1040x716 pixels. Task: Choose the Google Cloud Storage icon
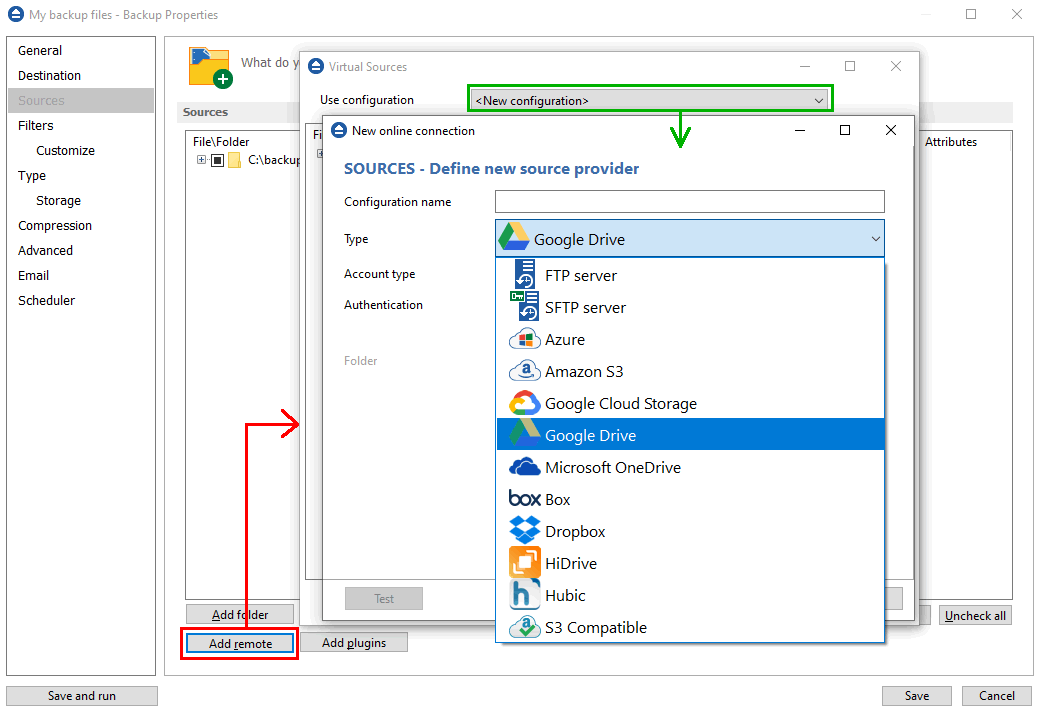[525, 403]
